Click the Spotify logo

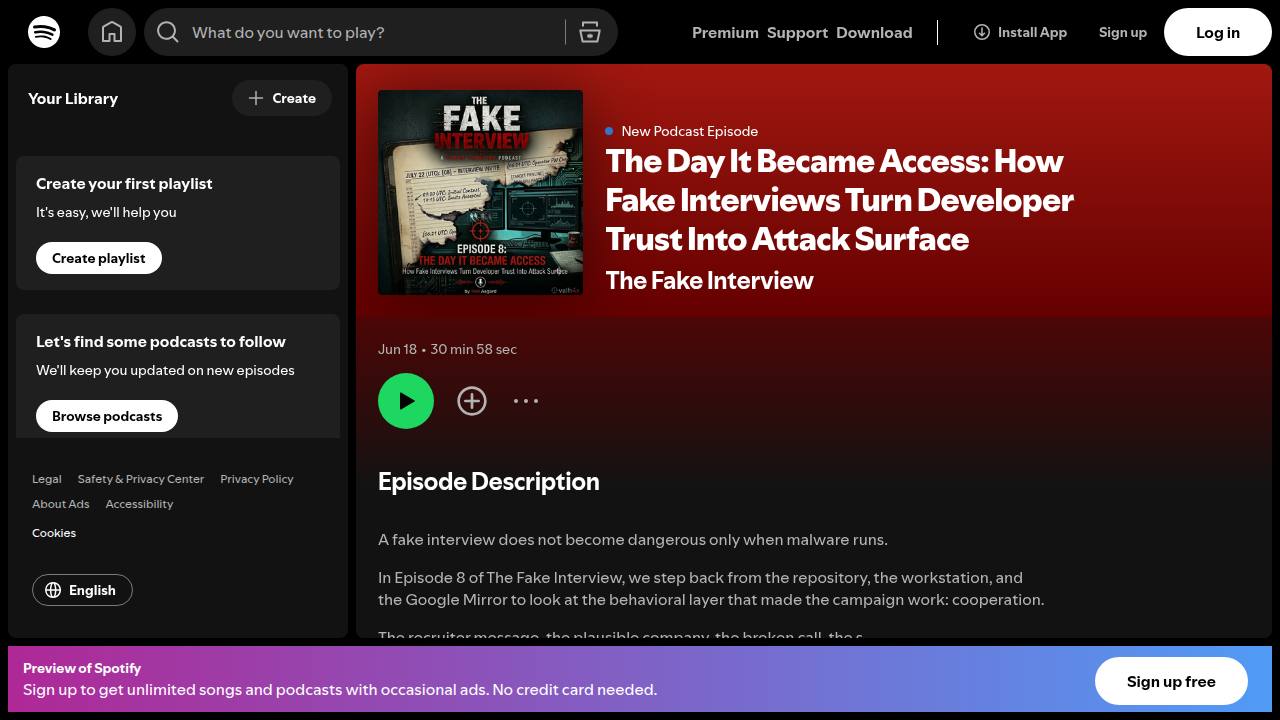tap(44, 32)
